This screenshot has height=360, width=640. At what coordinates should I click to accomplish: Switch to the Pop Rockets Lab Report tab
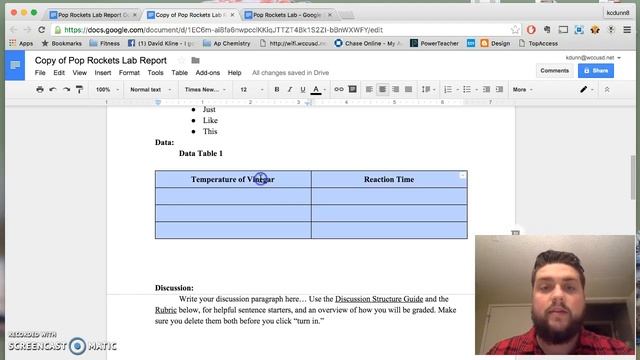tap(93, 15)
